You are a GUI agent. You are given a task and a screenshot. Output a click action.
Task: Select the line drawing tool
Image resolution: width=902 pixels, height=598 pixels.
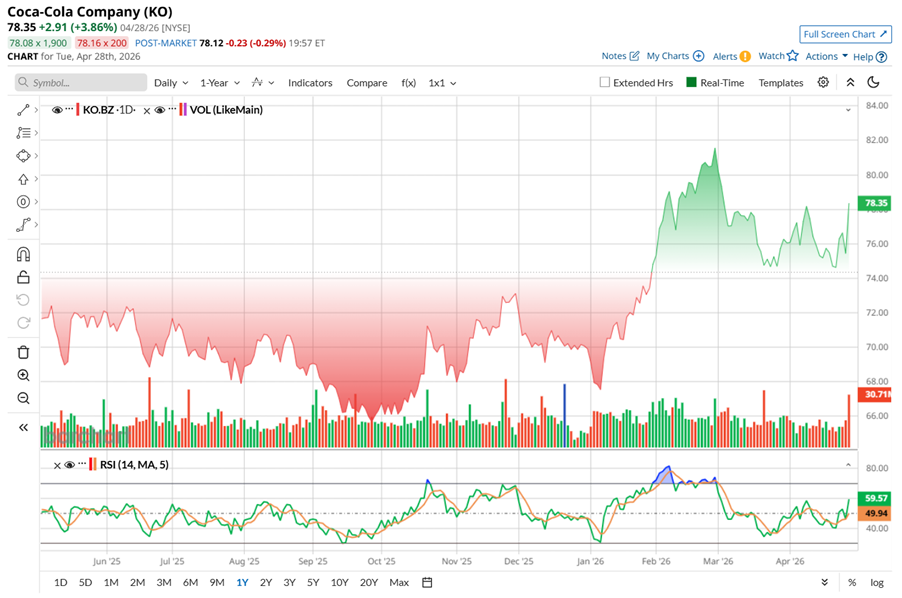[23, 110]
